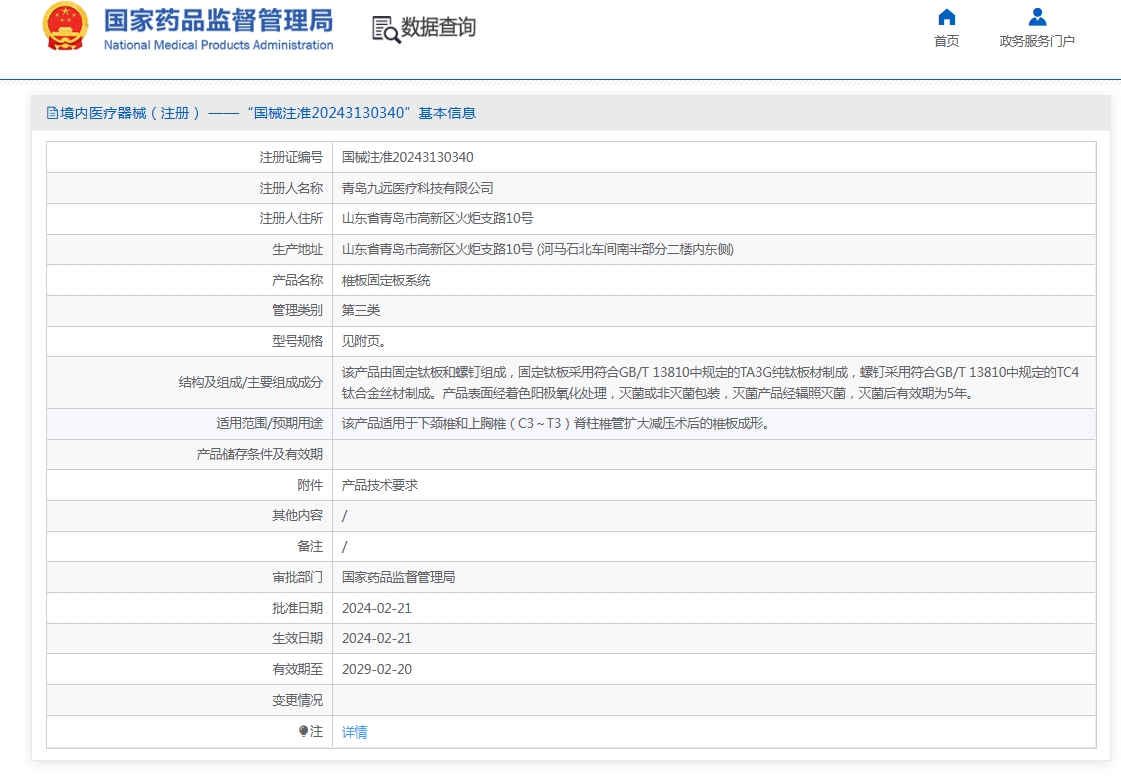This screenshot has width=1121, height=784.
Task: Click the 结构及组成/主要组成成分 label
Action: click(x=251, y=382)
